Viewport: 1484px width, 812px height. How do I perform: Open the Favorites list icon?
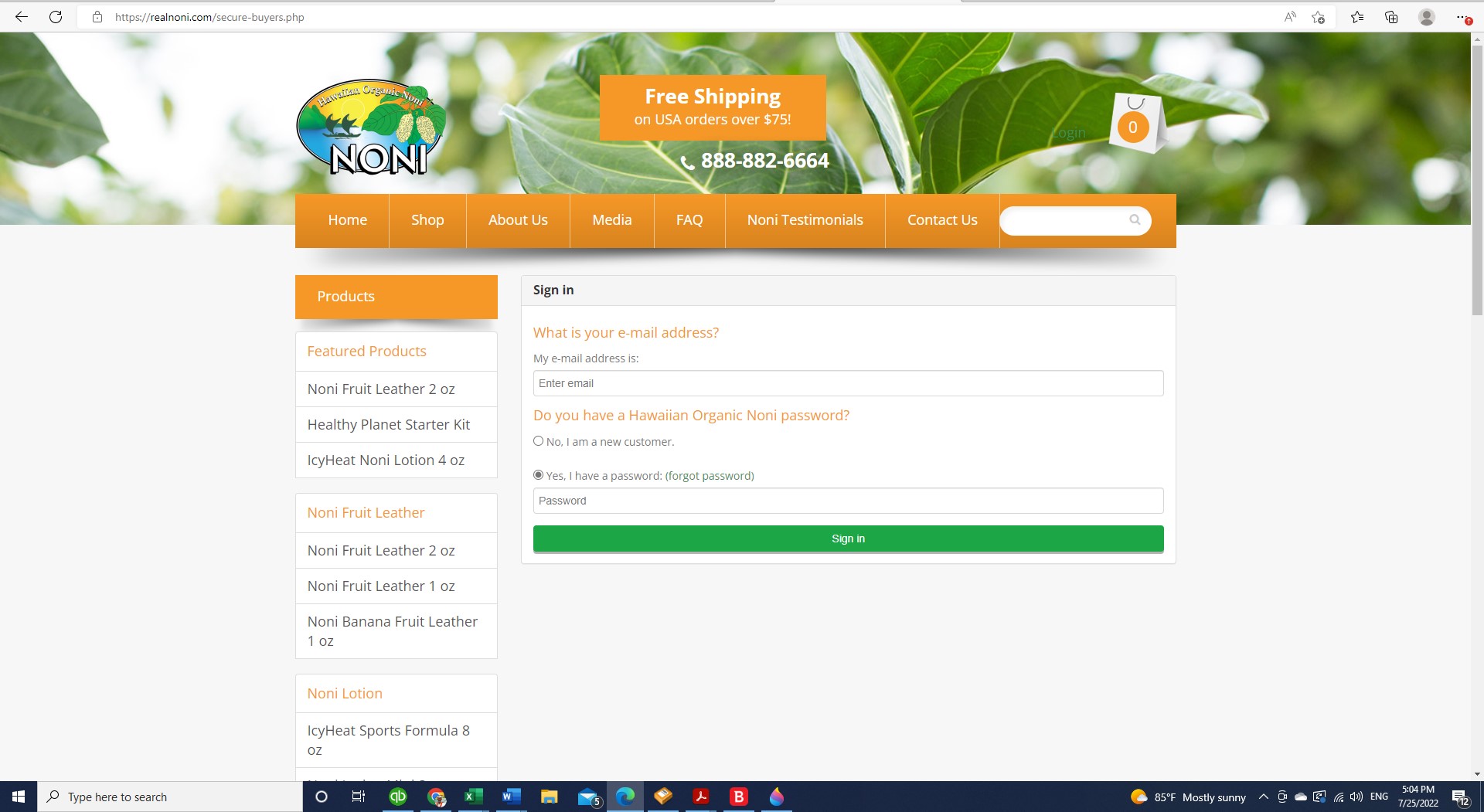(x=1357, y=16)
